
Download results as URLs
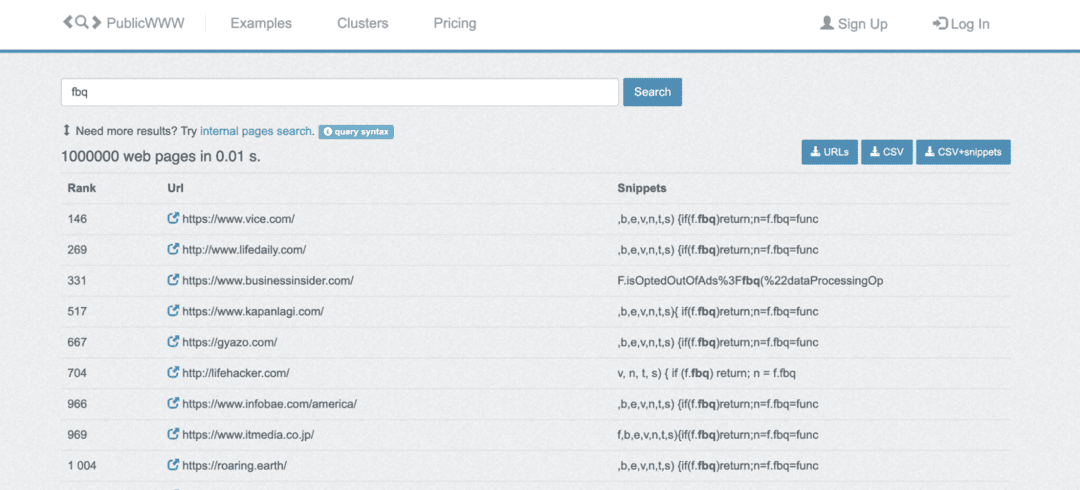(x=829, y=152)
